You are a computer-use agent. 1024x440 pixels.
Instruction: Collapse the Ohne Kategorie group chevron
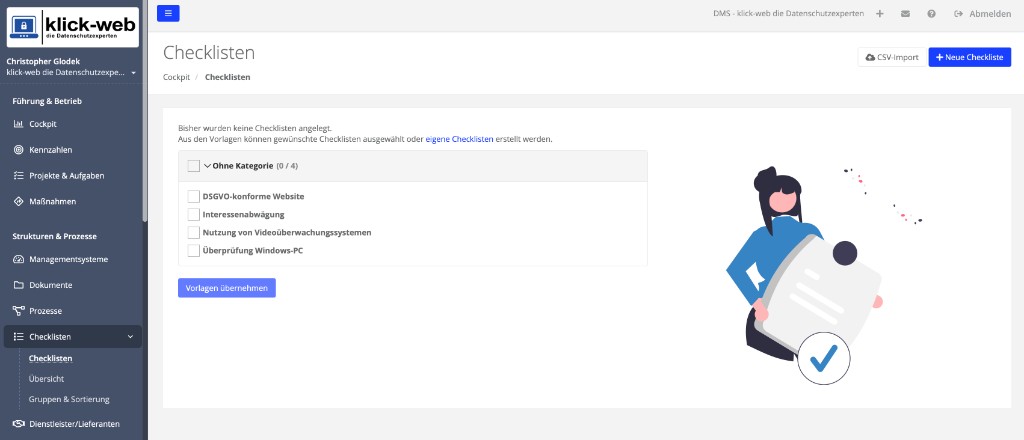coord(207,166)
